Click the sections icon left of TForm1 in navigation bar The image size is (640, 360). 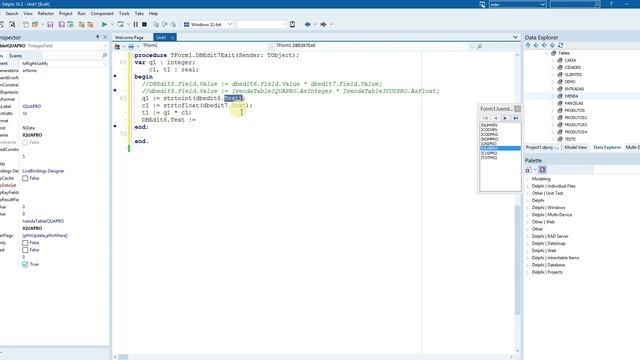(117, 47)
